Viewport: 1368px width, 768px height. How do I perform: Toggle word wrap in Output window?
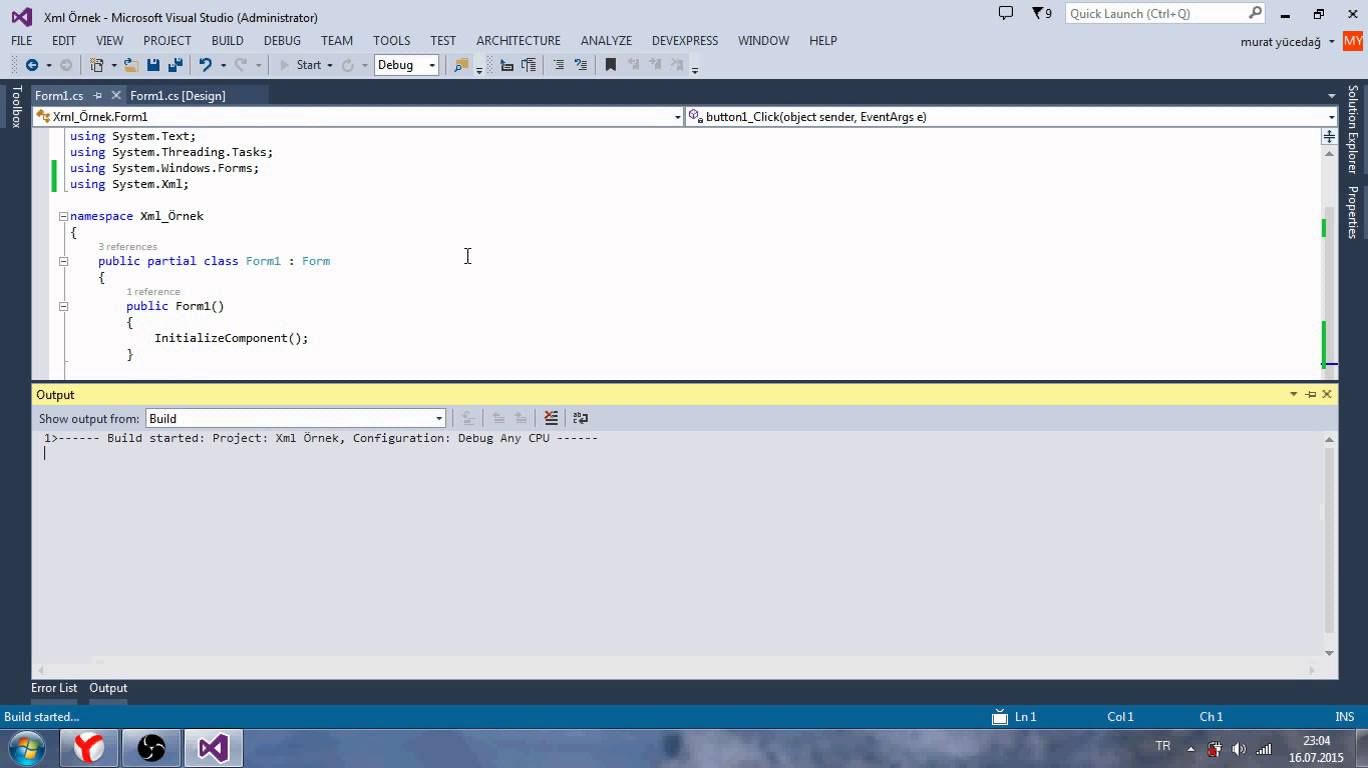pyautogui.click(x=581, y=418)
